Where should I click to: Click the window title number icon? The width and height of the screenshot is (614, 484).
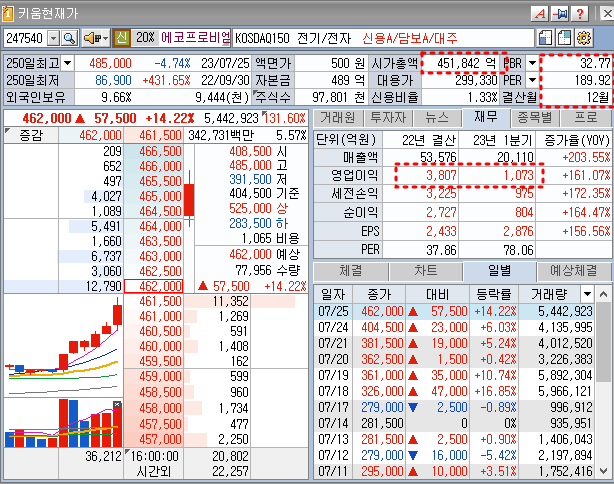(x=7, y=14)
